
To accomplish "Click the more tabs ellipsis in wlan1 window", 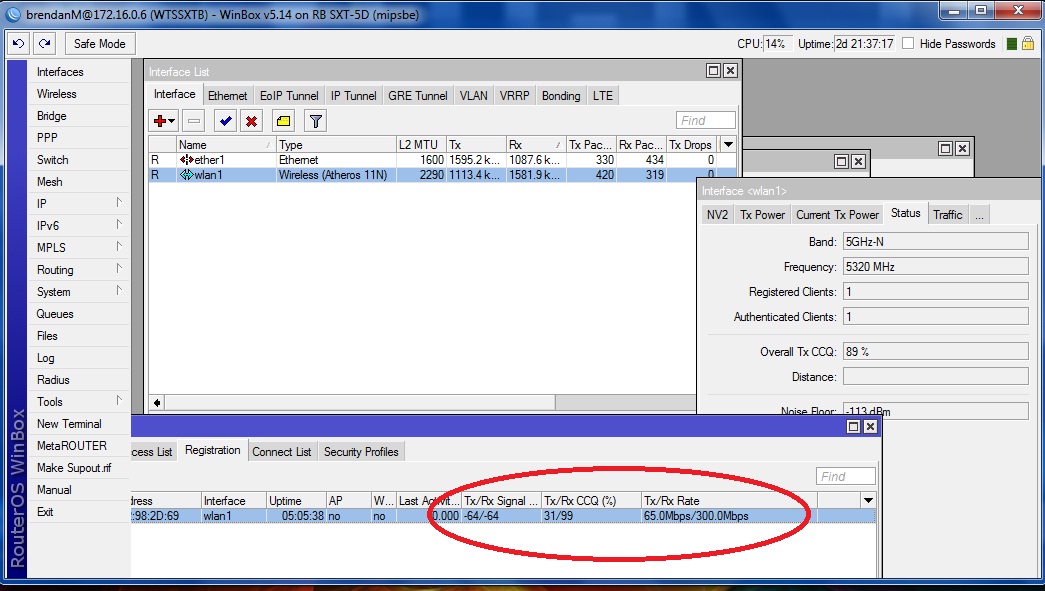I will (x=979, y=215).
